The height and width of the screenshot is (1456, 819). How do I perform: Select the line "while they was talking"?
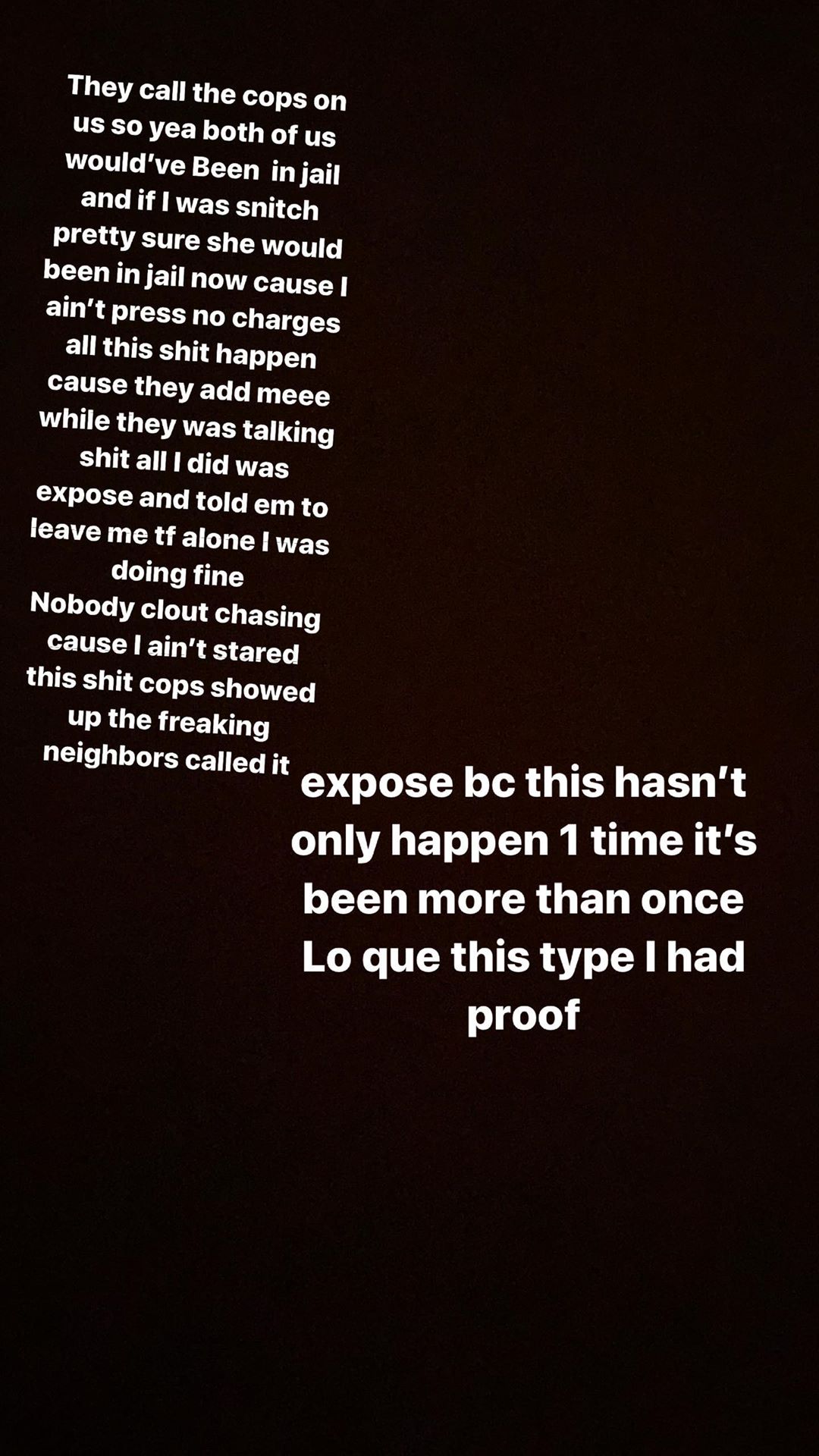[x=186, y=427]
